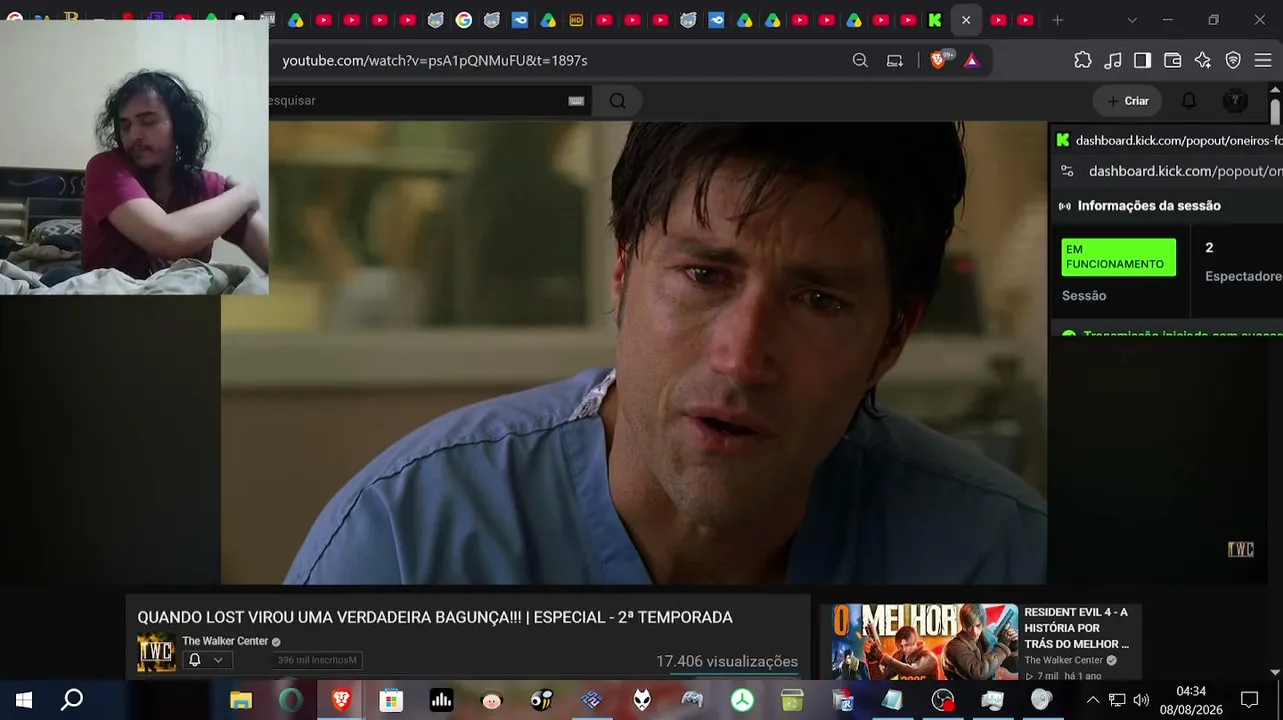Close the active browser tab
The height and width of the screenshot is (720, 1283).
[966, 20]
